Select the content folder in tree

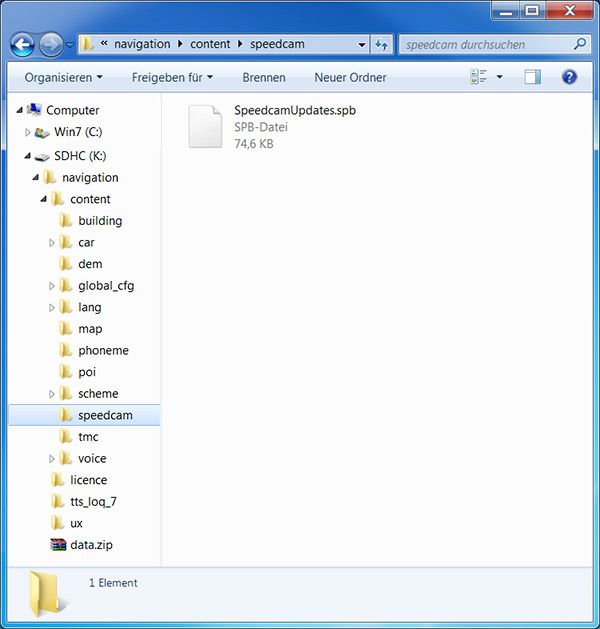pyautogui.click(x=90, y=199)
